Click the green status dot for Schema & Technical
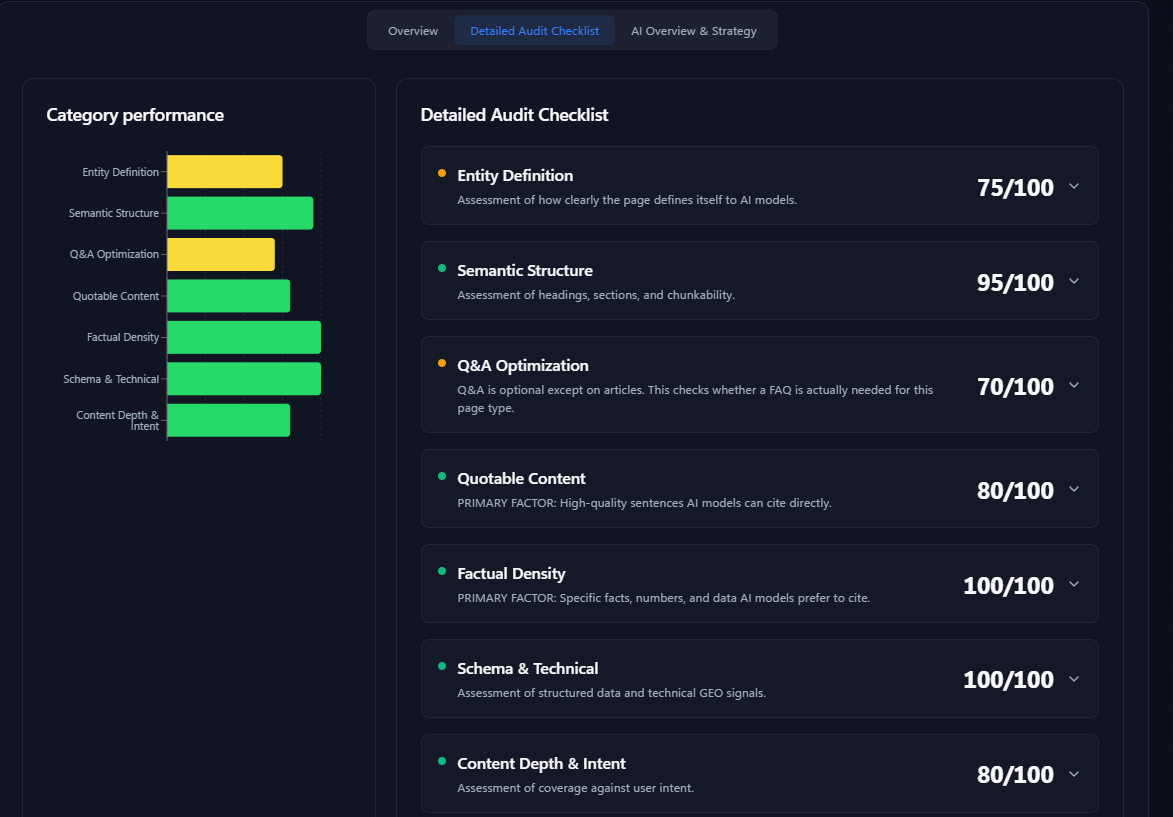The image size is (1173, 817). [x=441, y=666]
